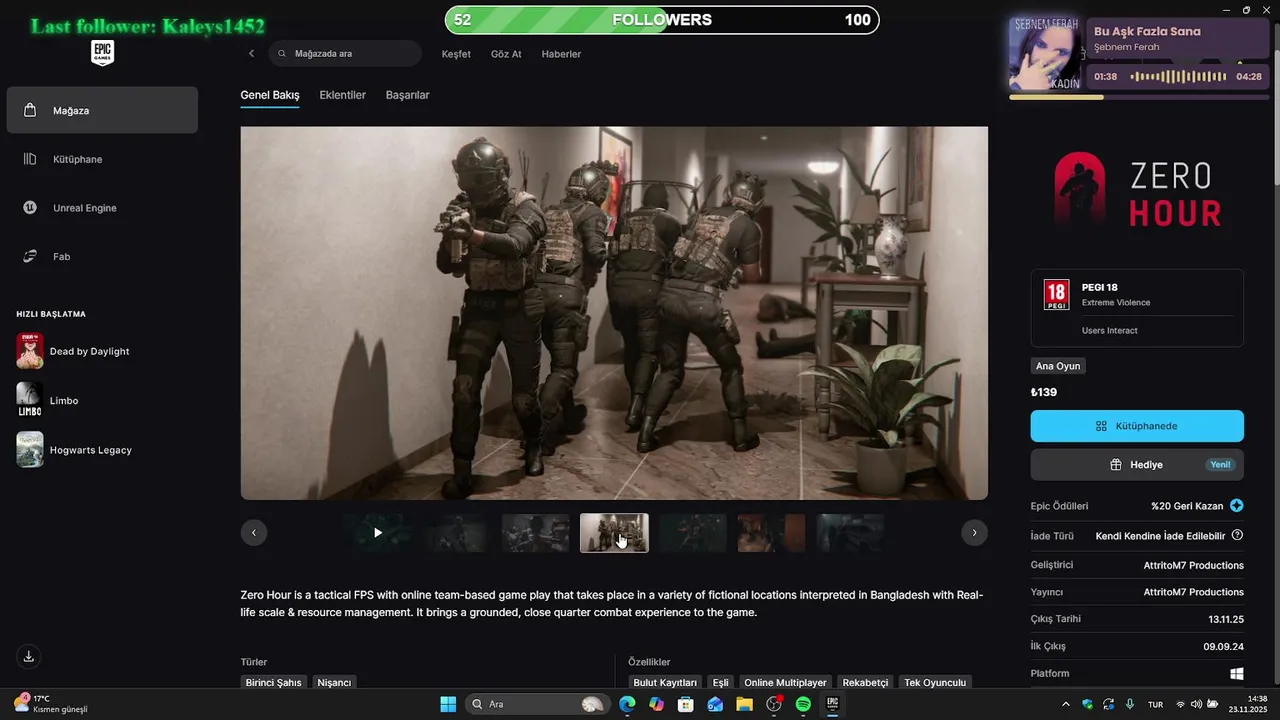Click the large Zero Hour screenshot
The width and height of the screenshot is (1280, 720).
pyautogui.click(x=614, y=313)
